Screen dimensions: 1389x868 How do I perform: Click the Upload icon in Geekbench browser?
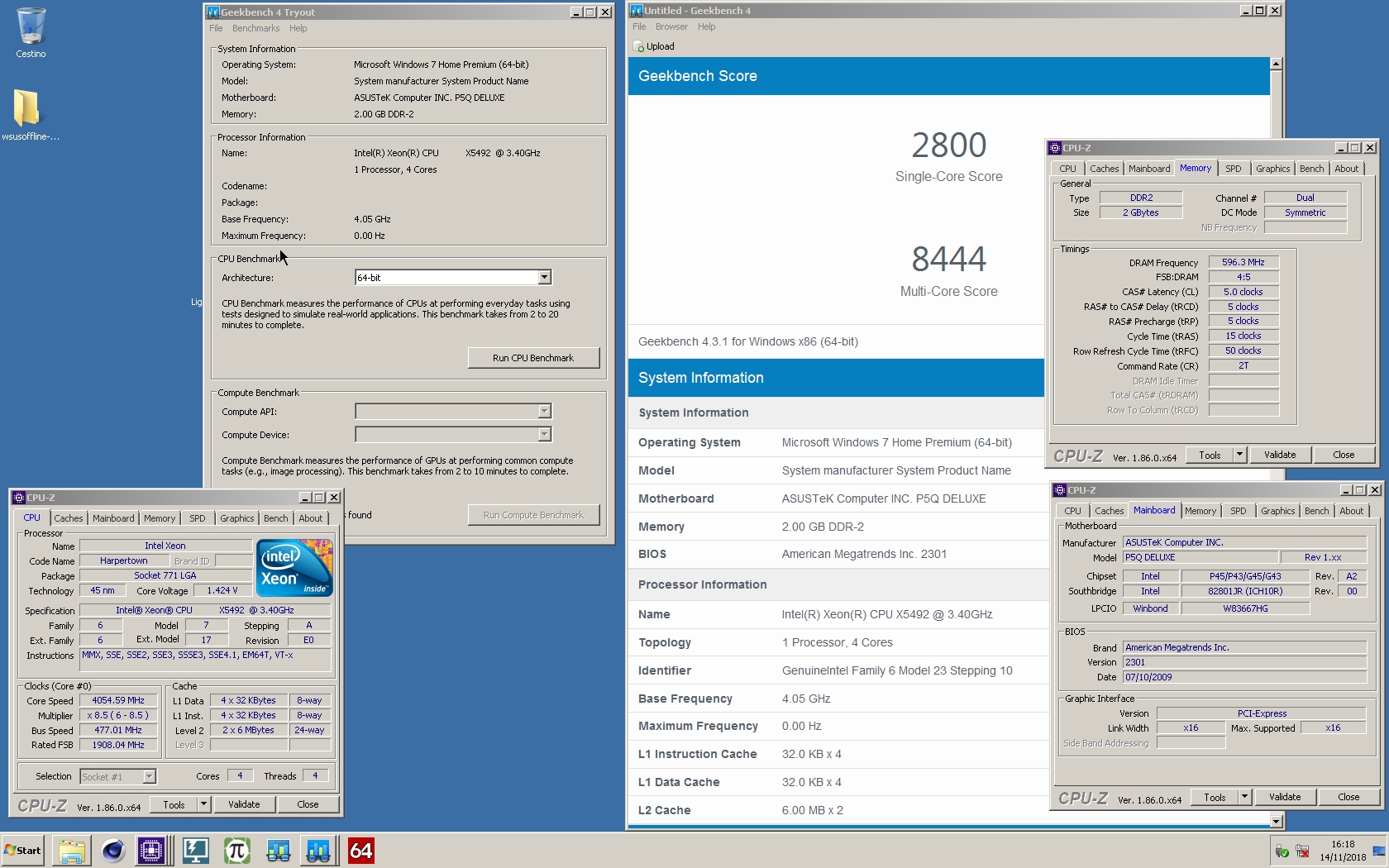coord(638,47)
